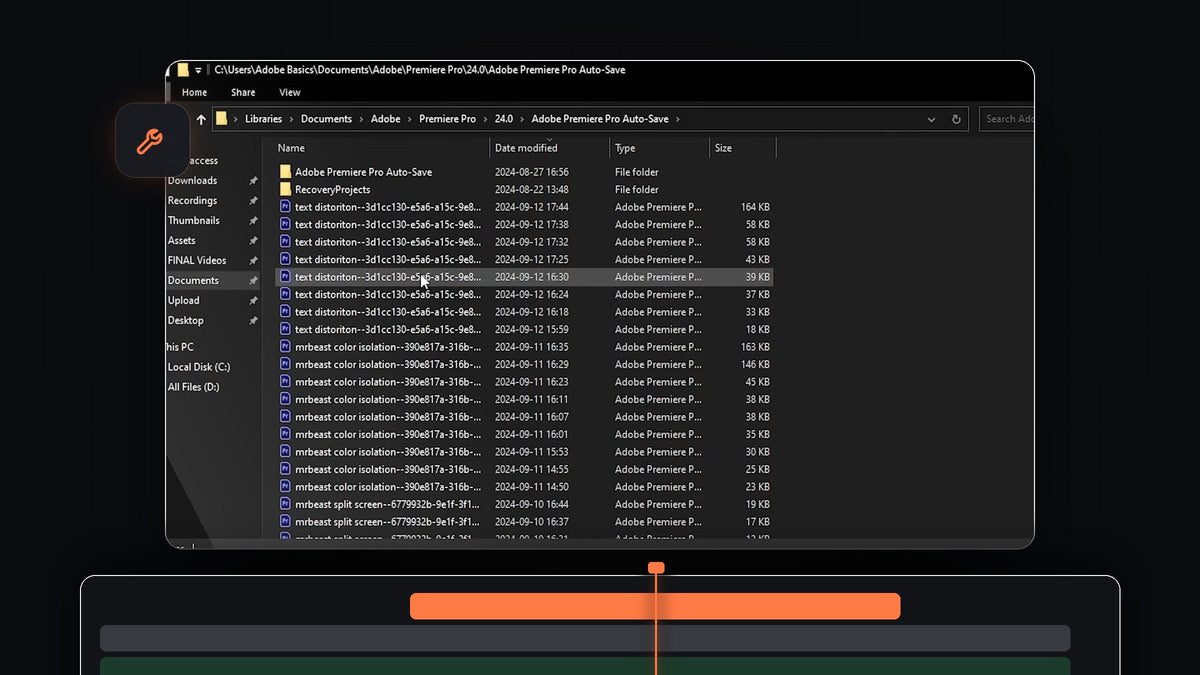
Task: Click the project icon of the 17:25 text distoriton file
Action: [x=285, y=259]
